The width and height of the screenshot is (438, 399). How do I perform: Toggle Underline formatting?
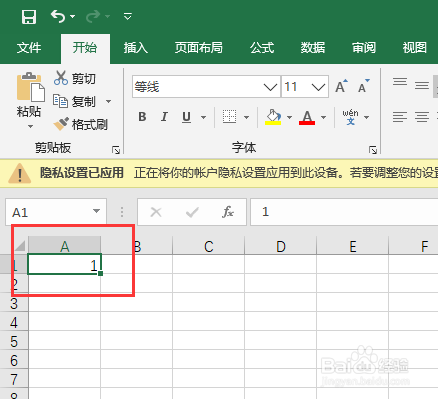[x=186, y=117]
